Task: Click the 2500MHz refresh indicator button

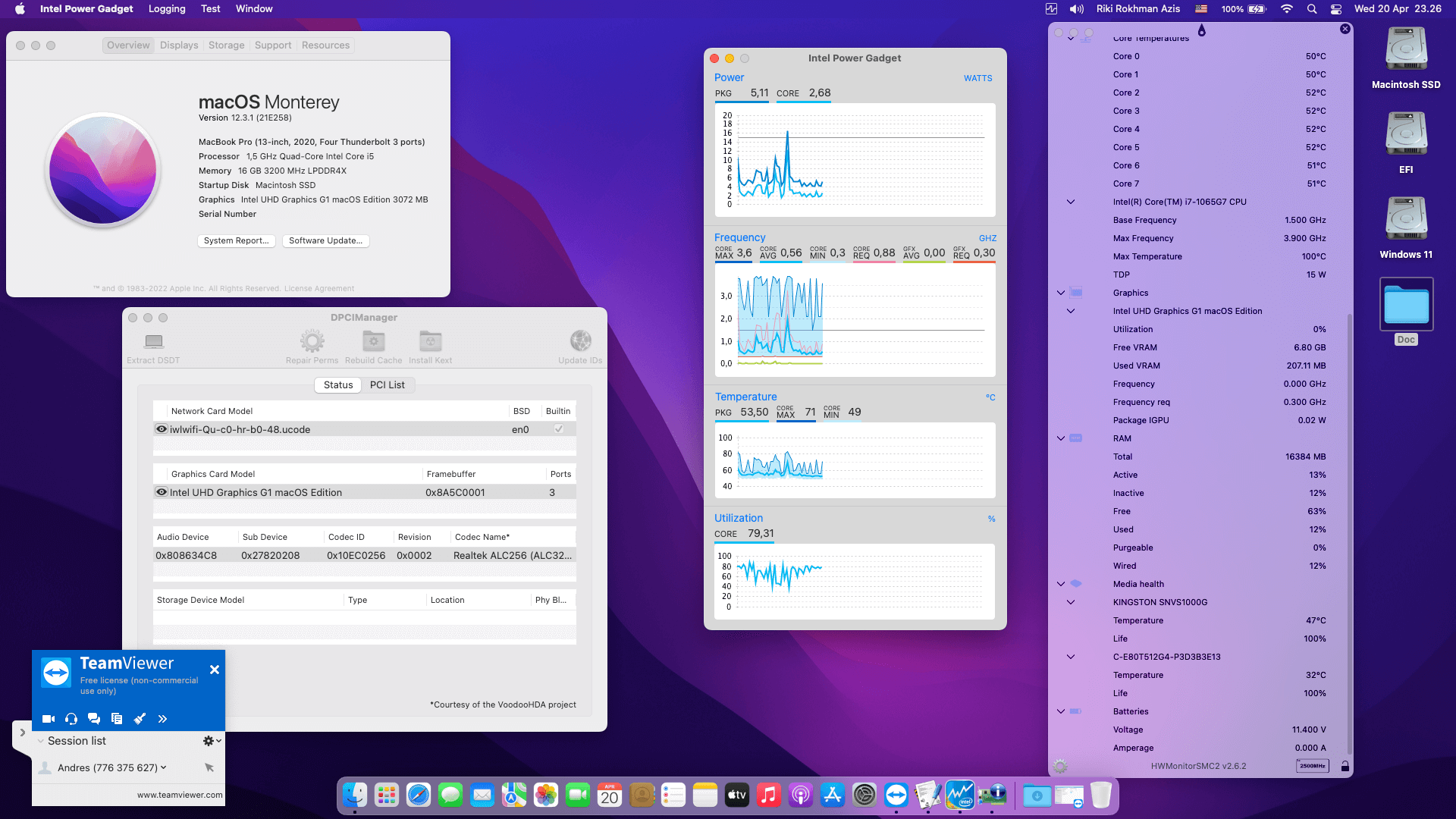Action: click(1313, 766)
